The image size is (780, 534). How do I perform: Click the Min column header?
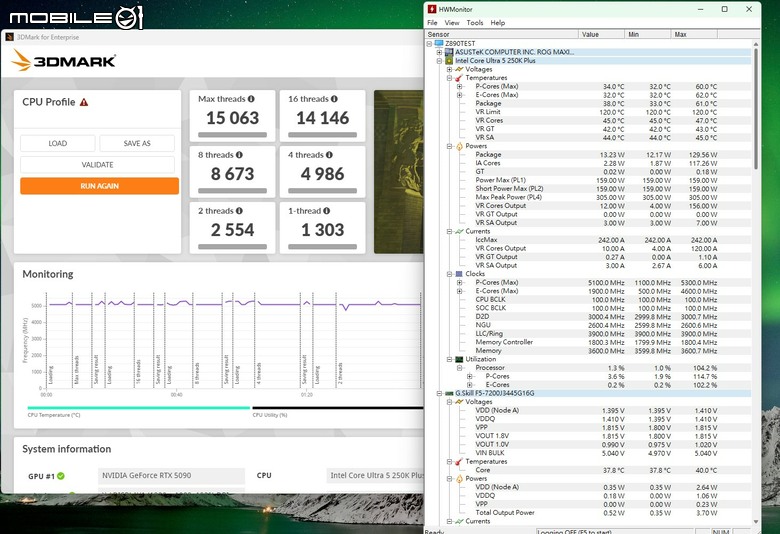coord(647,34)
